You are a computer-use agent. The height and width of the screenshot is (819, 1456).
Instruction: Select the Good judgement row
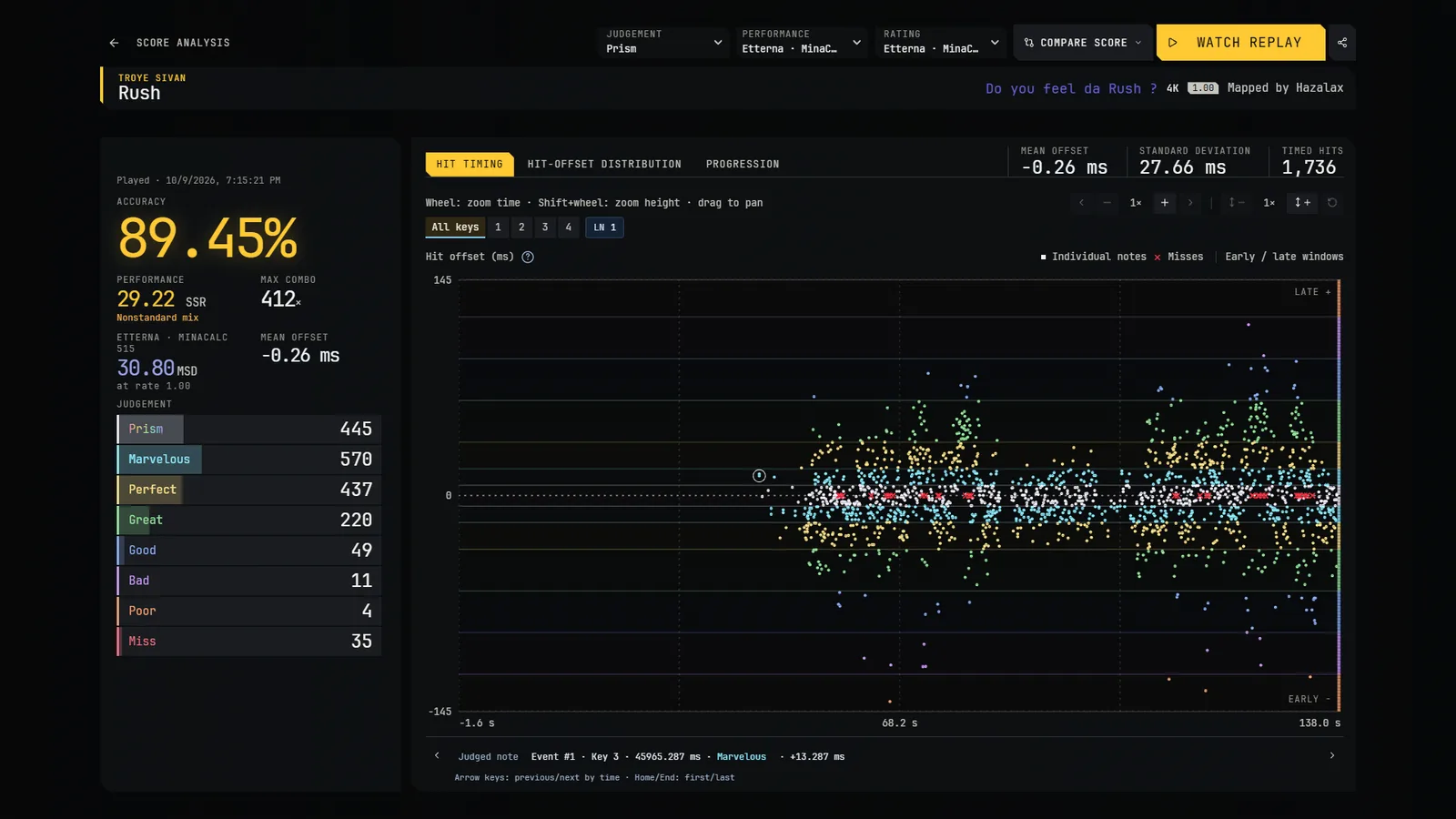click(248, 551)
